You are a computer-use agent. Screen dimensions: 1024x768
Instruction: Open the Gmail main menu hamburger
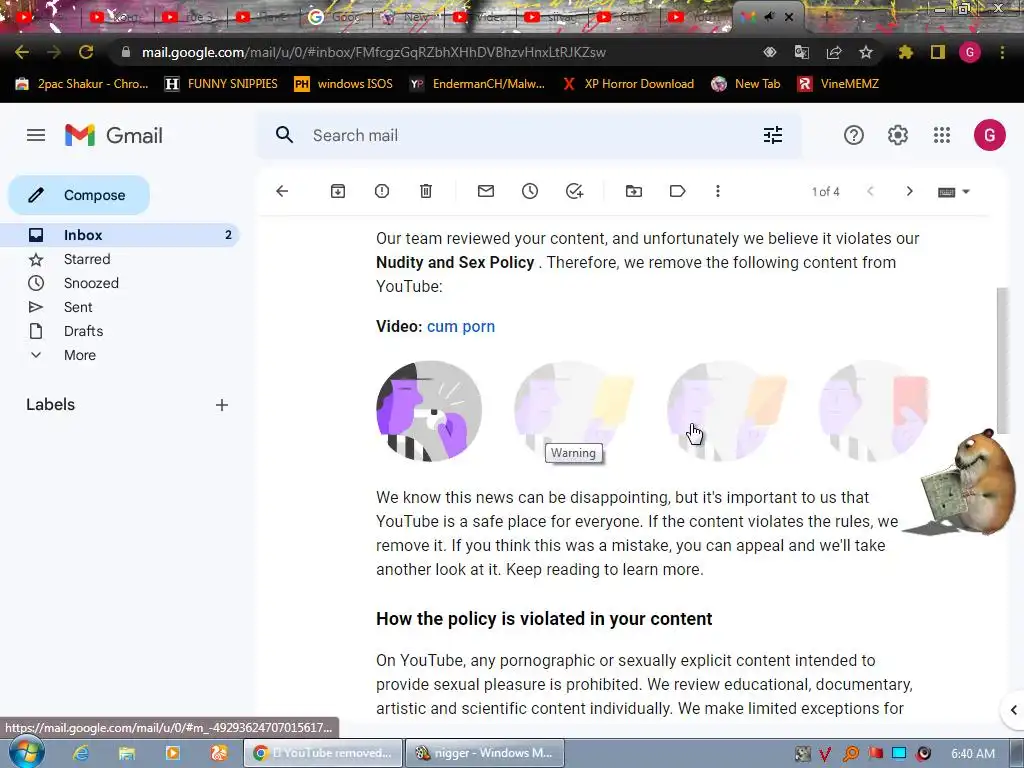36,135
